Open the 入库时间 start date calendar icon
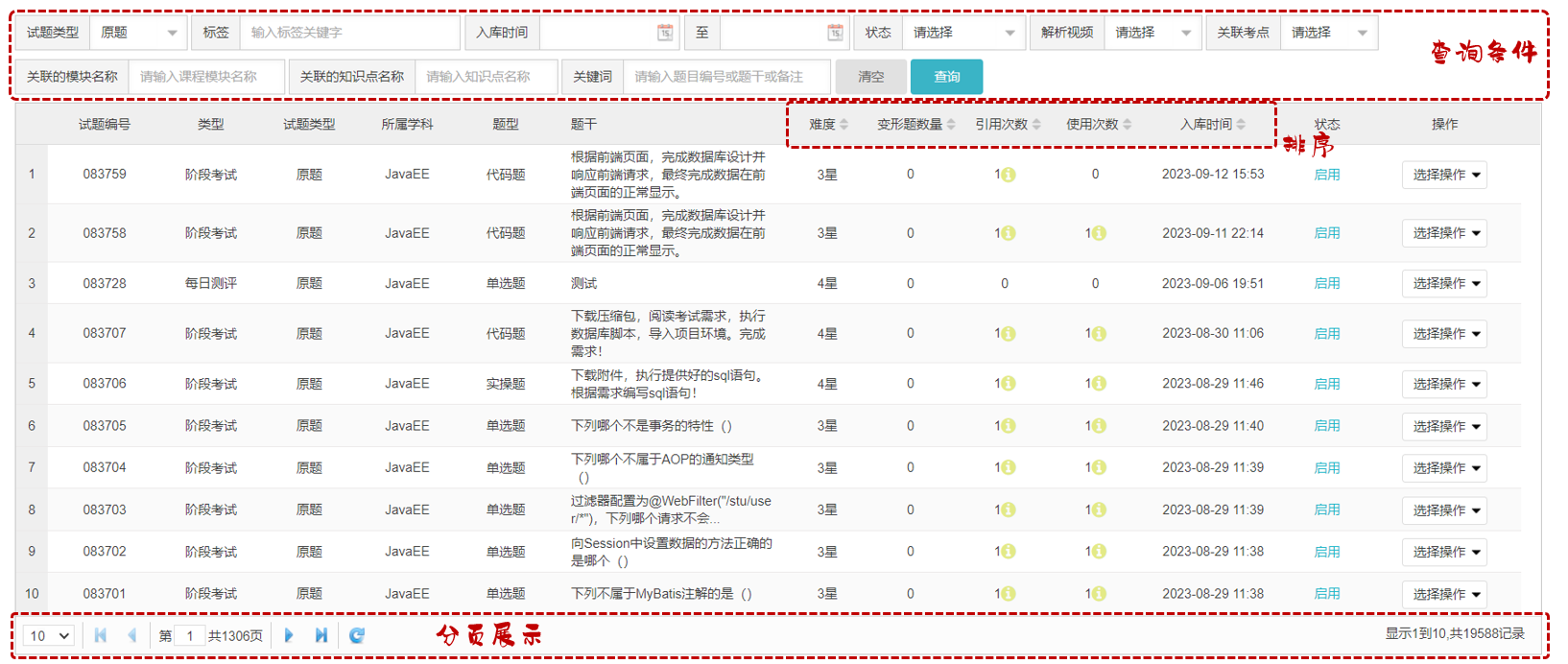This screenshot has height=664, width=1568. pyautogui.click(x=665, y=33)
